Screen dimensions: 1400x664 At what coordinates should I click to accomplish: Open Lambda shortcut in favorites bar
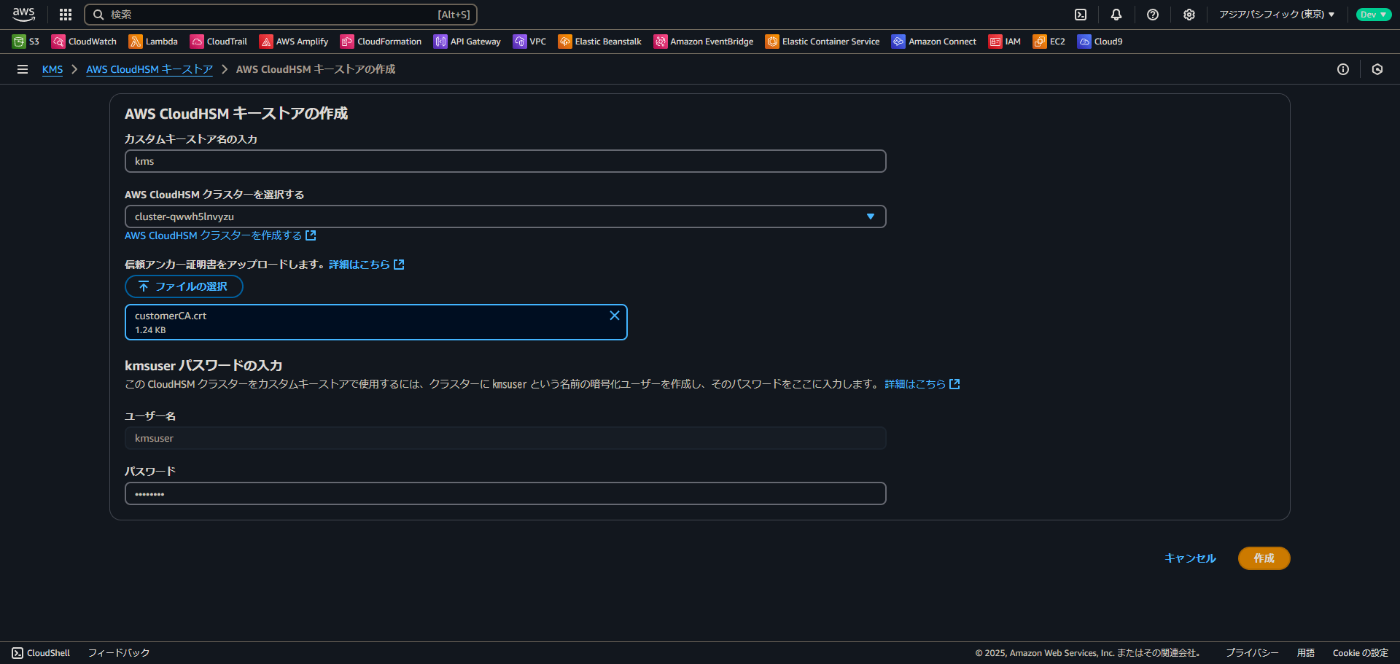(x=154, y=41)
